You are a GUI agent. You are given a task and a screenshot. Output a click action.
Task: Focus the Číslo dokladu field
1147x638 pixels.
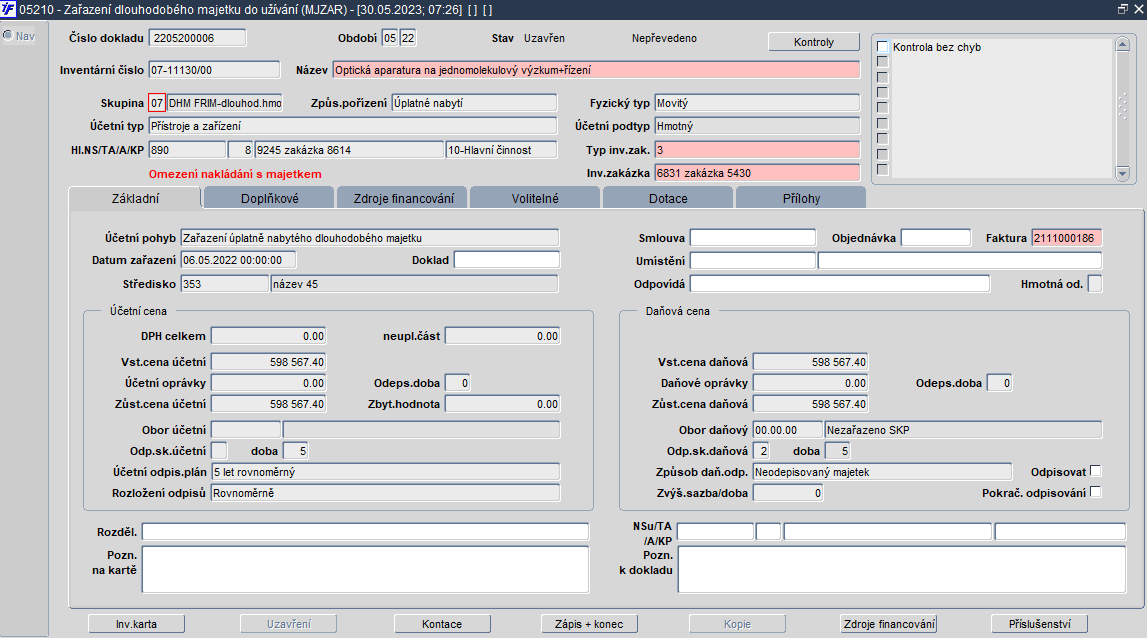198,38
